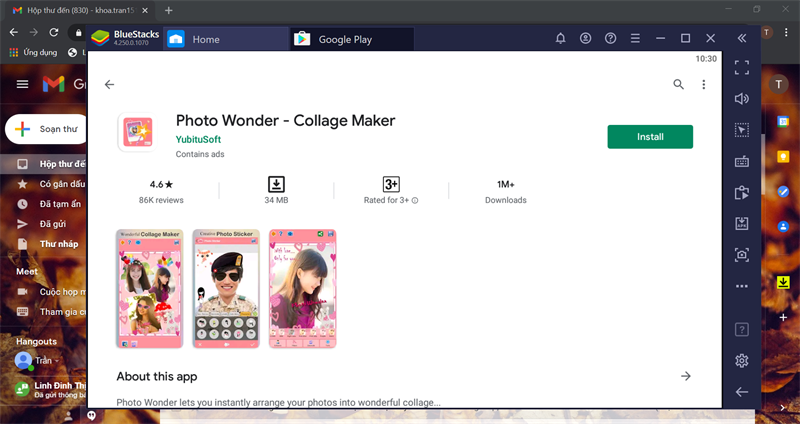Toggle BlueStacks fullscreen mode

742,68
